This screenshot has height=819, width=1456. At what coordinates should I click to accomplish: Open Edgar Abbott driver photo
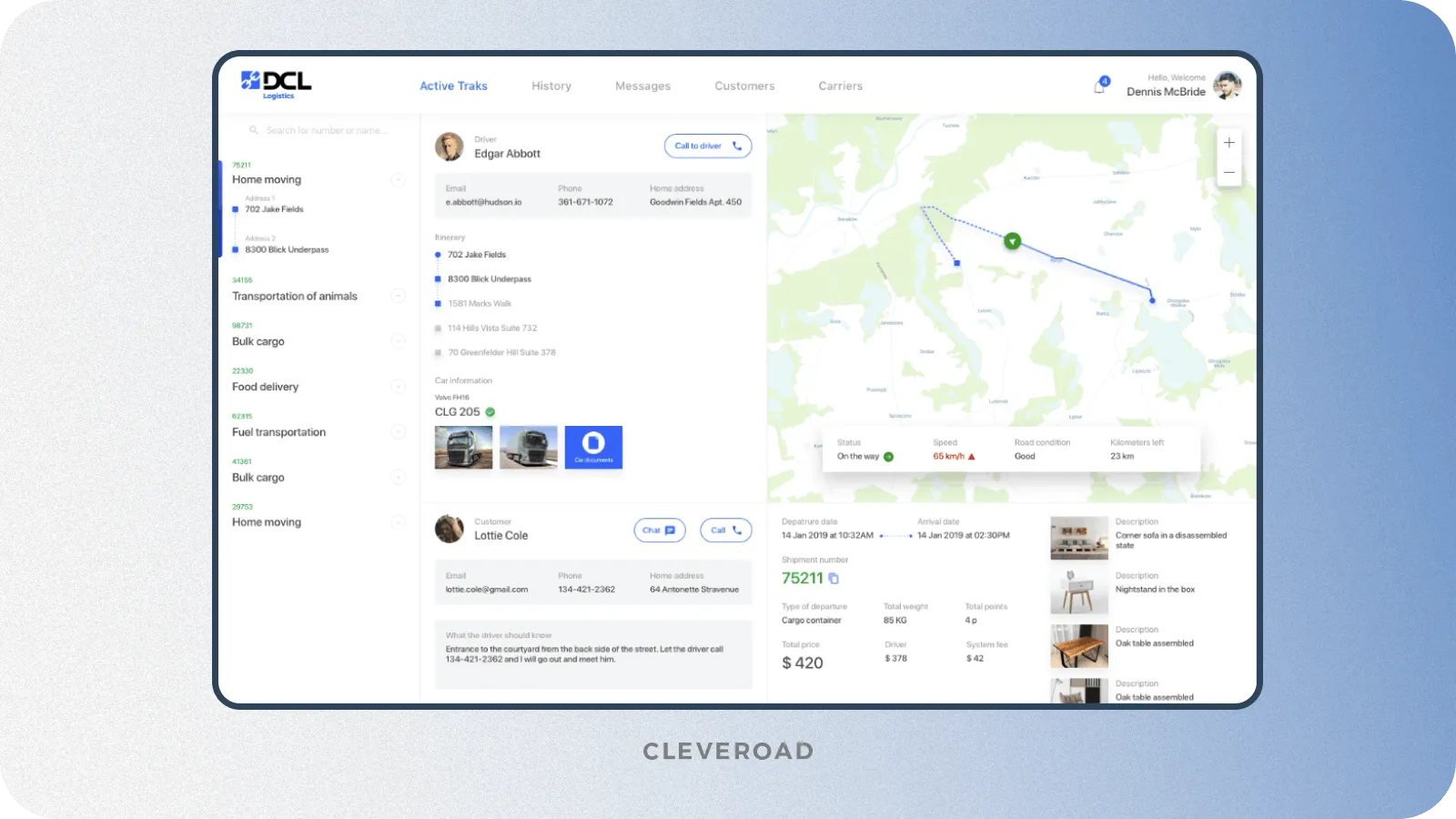pyautogui.click(x=449, y=147)
